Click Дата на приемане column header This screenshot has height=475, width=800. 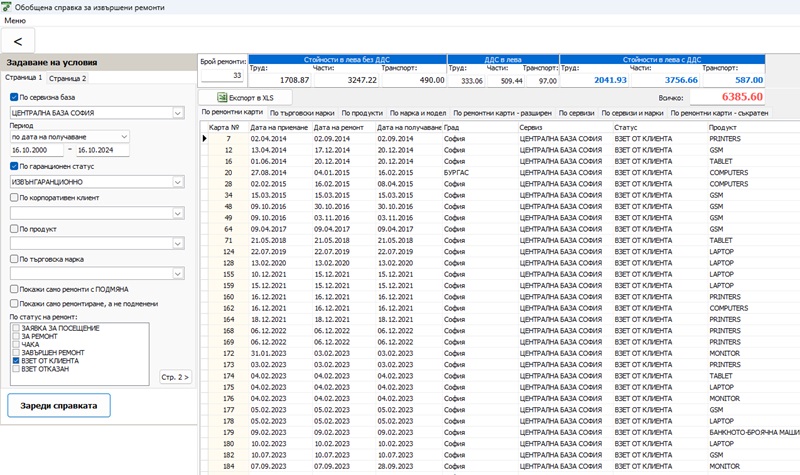(x=280, y=127)
